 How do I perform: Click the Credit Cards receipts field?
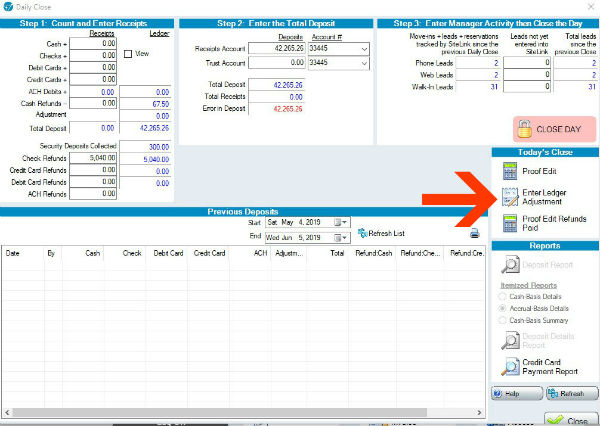click(x=93, y=79)
